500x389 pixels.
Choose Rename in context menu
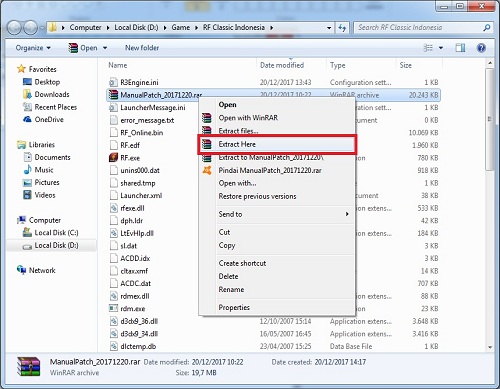(277, 289)
